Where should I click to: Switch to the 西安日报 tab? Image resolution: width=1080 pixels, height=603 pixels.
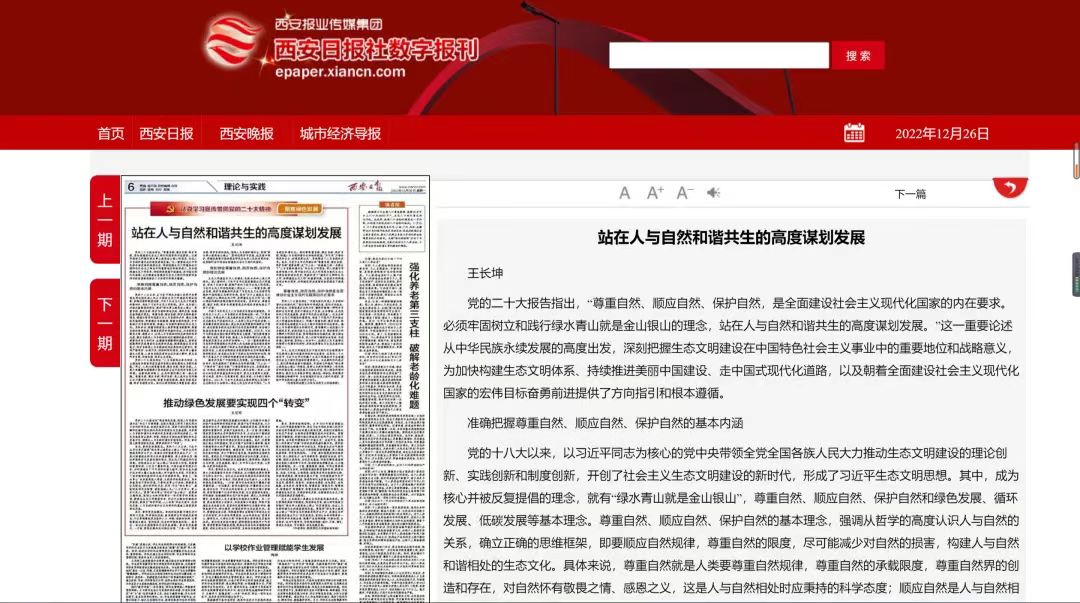166,134
